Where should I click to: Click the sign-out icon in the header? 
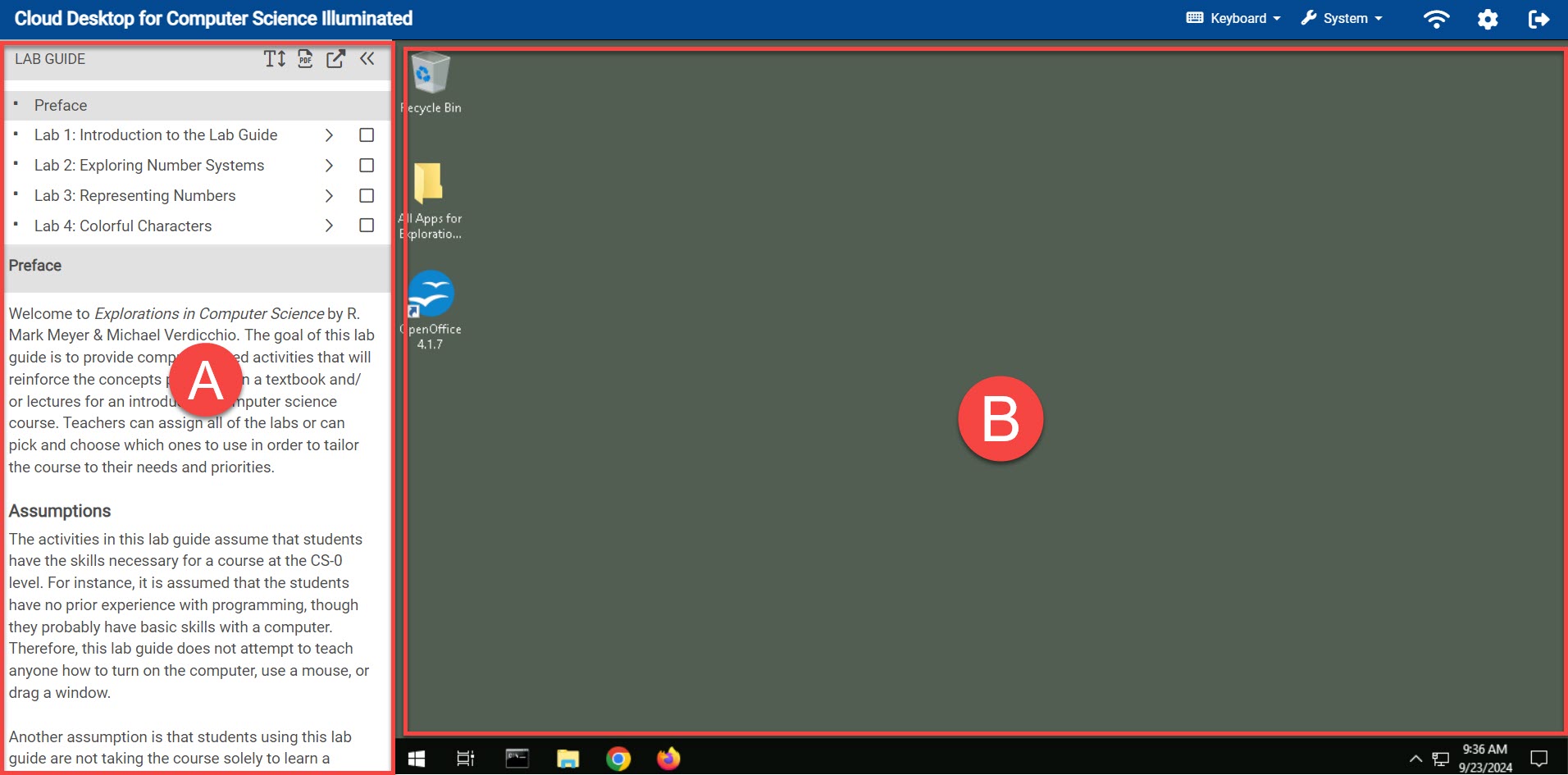(x=1540, y=19)
